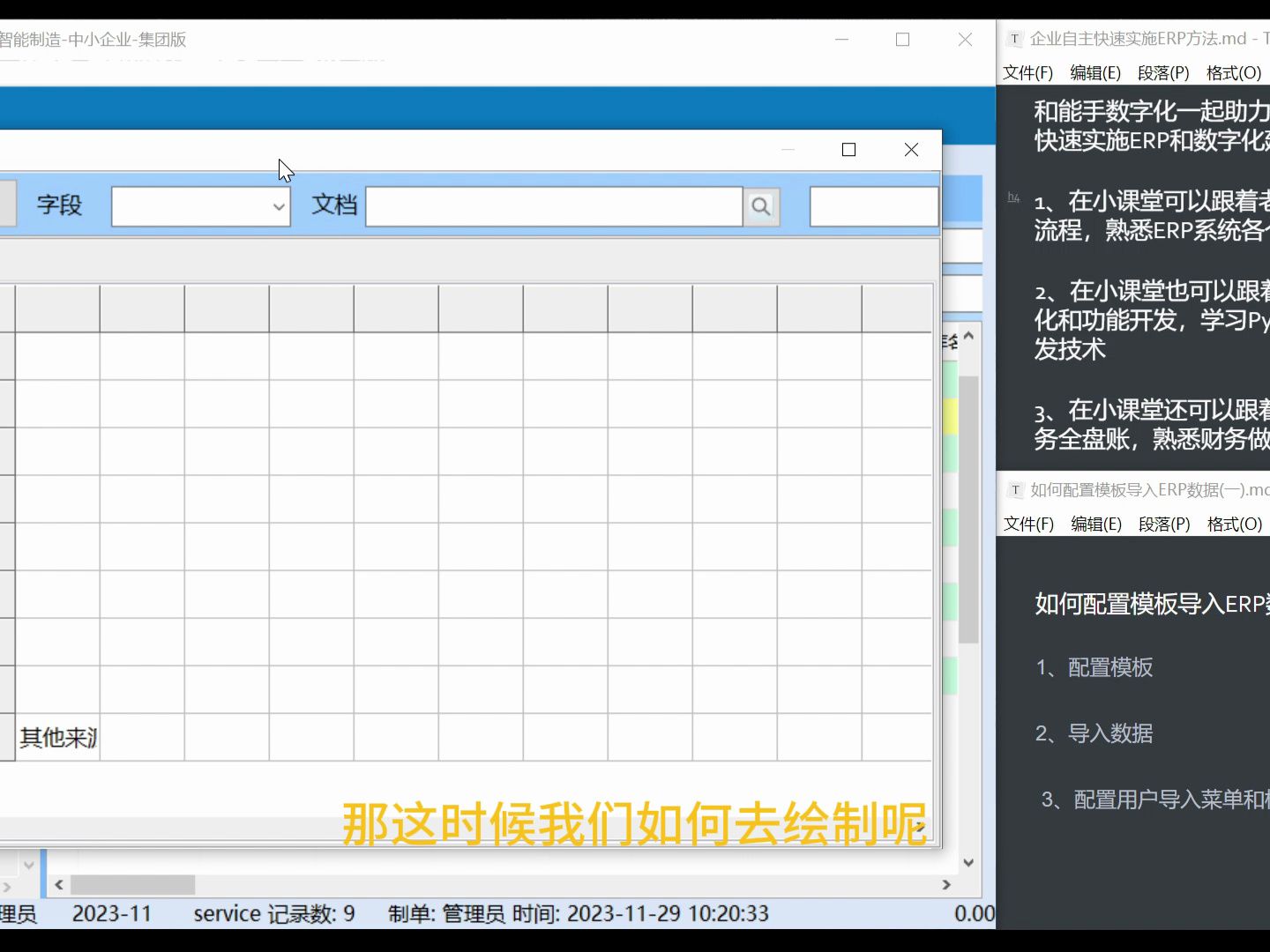
Task: Click the 格式(O) menu in the top editor
Action: coord(1233,72)
